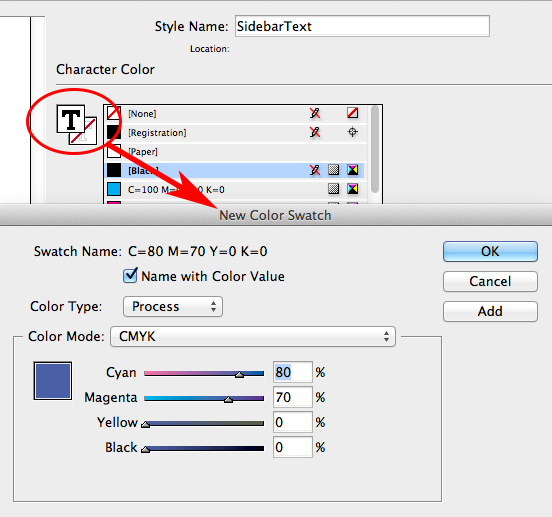Click the Magenta percentage field
The height and width of the screenshot is (517, 552).
pyautogui.click(x=293, y=397)
